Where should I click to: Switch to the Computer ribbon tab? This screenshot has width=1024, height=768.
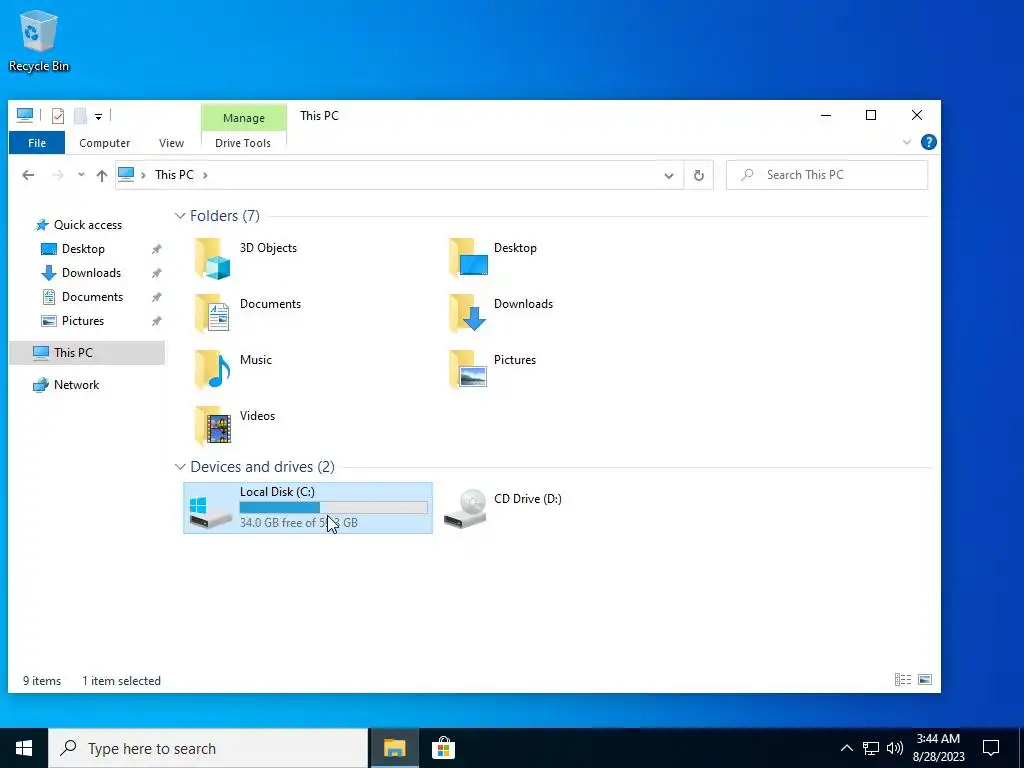pos(104,143)
